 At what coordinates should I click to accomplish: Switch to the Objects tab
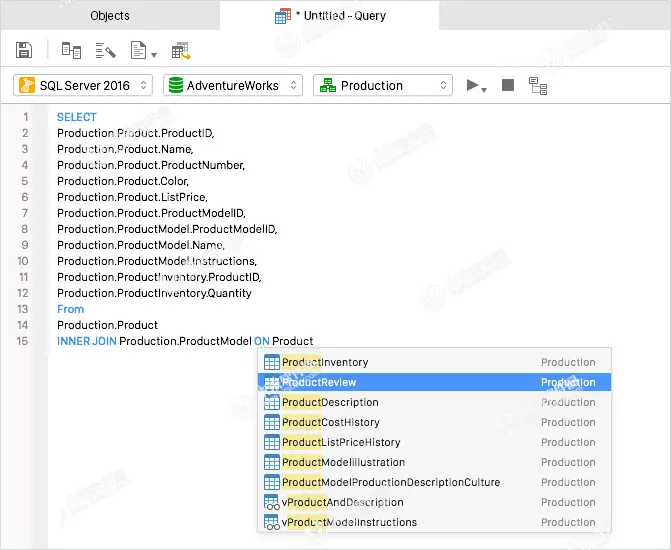click(x=110, y=16)
